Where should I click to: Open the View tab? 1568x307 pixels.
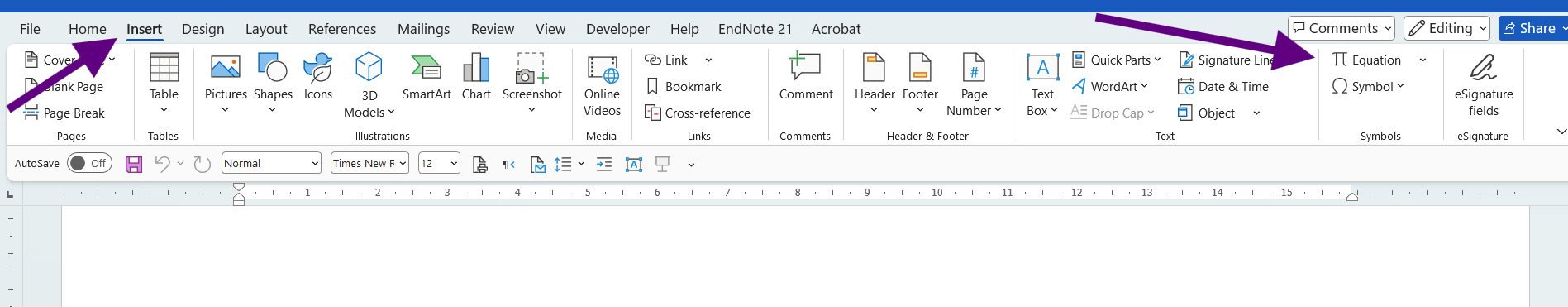550,29
